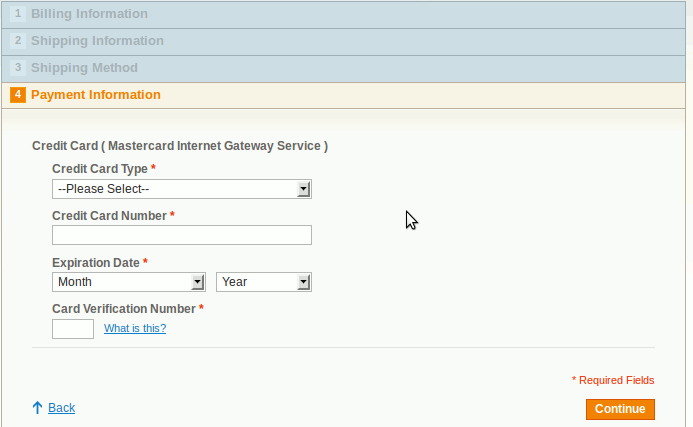Open the Credit Card Type select box
This screenshot has width=693, height=427.
pyautogui.click(x=182, y=189)
